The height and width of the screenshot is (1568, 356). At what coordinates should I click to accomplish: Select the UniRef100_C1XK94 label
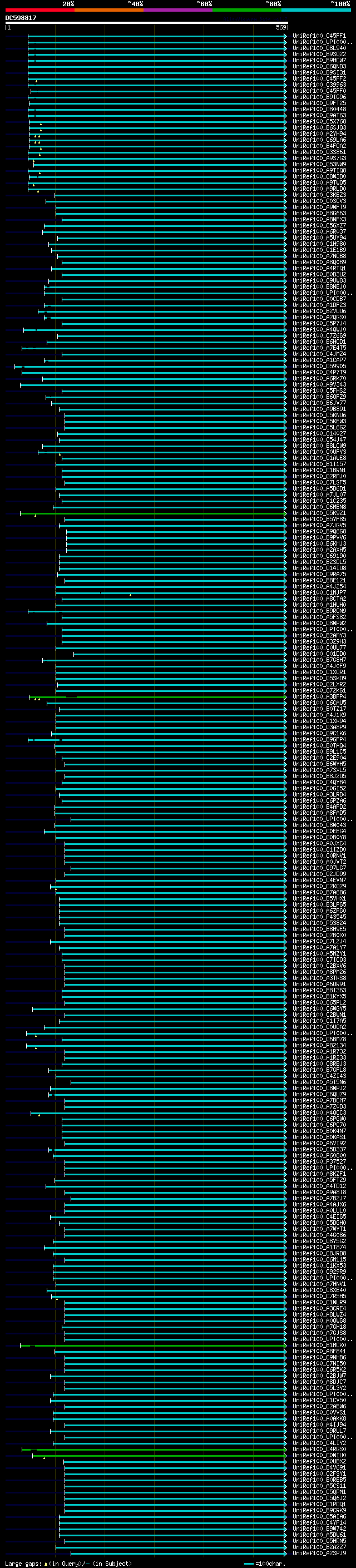tap(319, 721)
